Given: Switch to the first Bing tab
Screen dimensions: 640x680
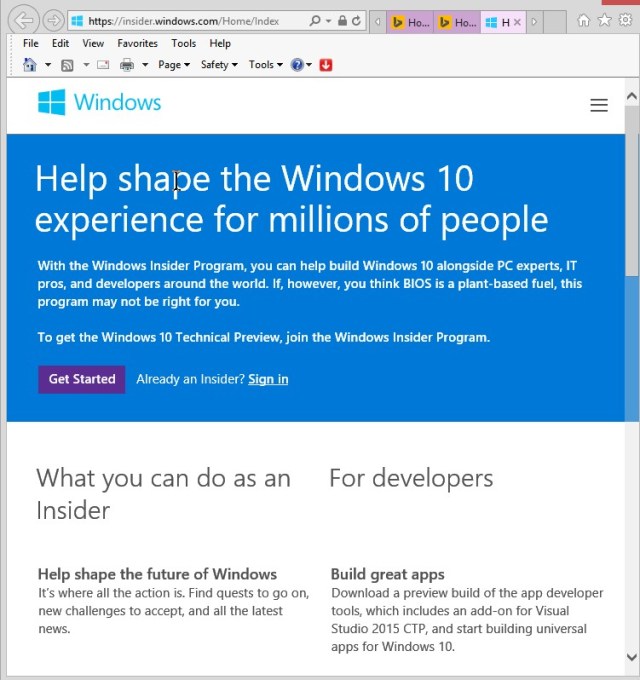Looking at the screenshot, I should click(410, 21).
